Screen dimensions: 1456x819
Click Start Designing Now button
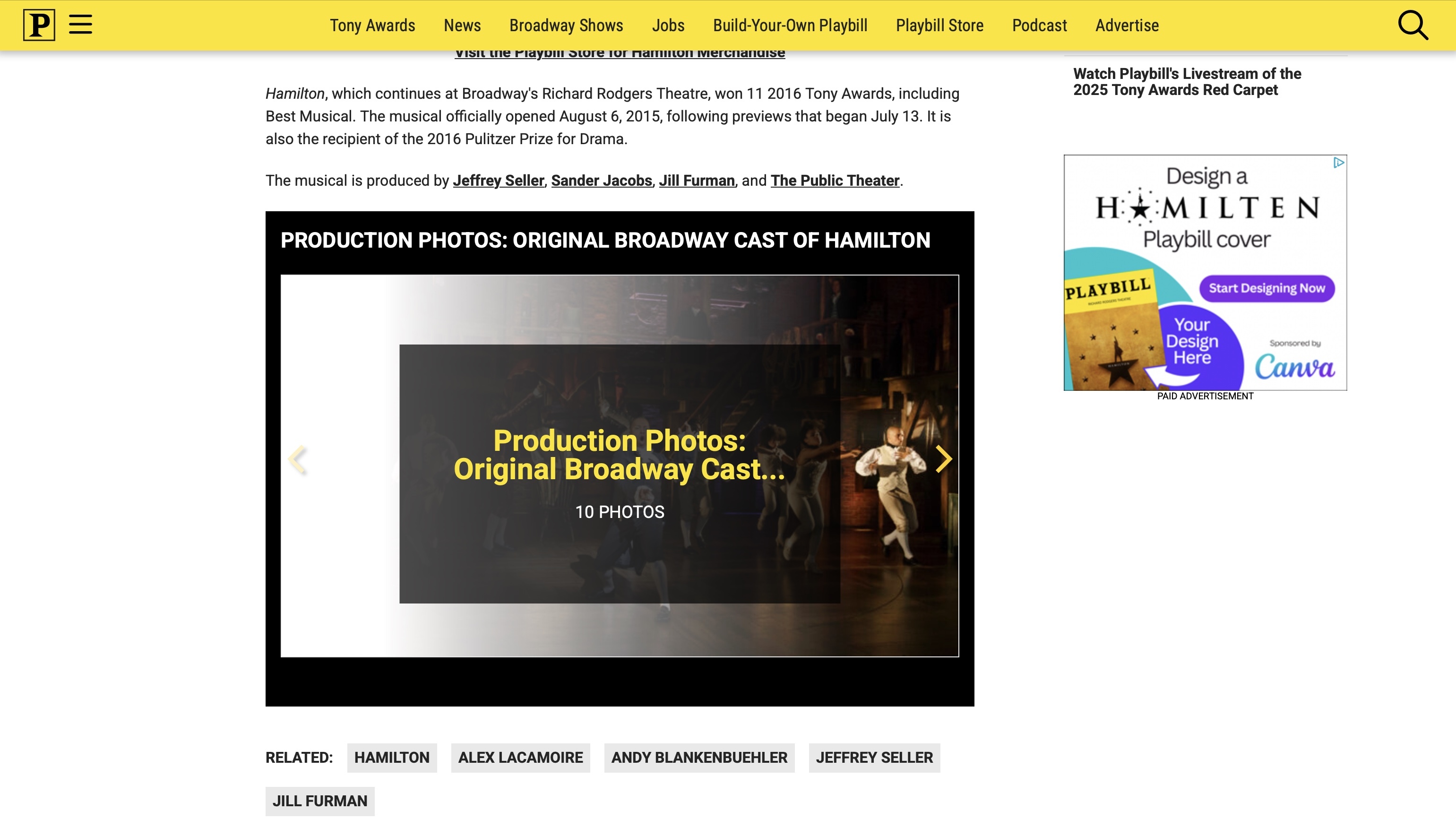[1266, 288]
